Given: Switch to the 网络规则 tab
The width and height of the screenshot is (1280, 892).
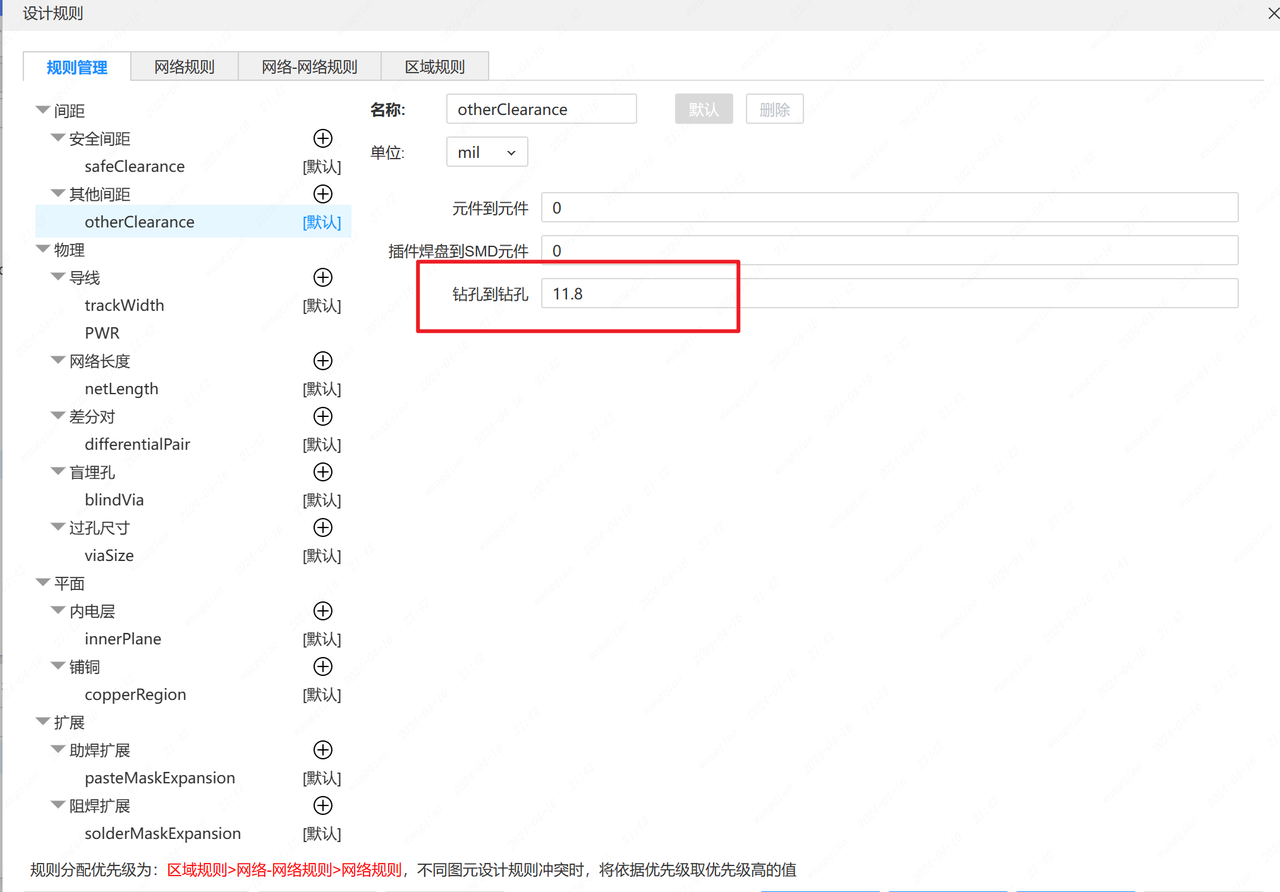Looking at the screenshot, I should point(185,67).
